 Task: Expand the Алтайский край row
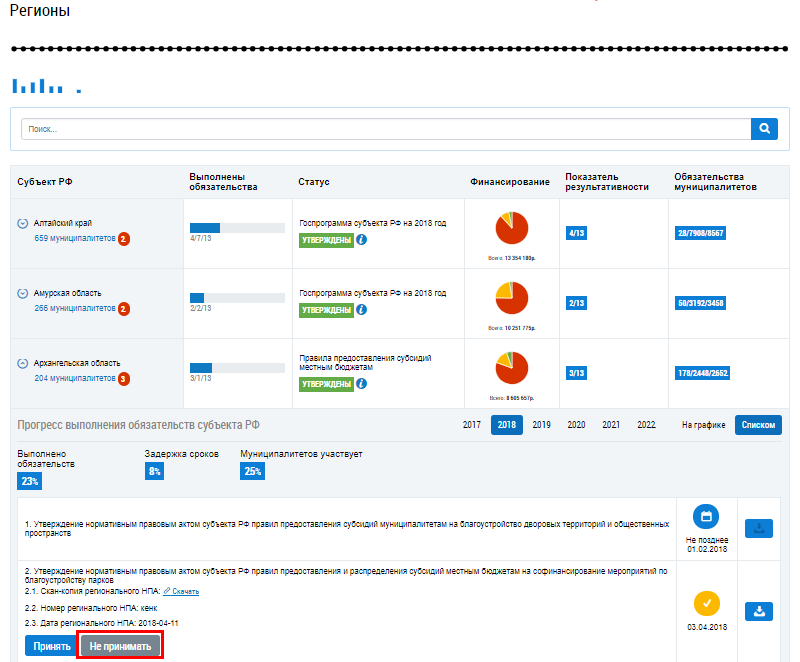(x=22, y=224)
